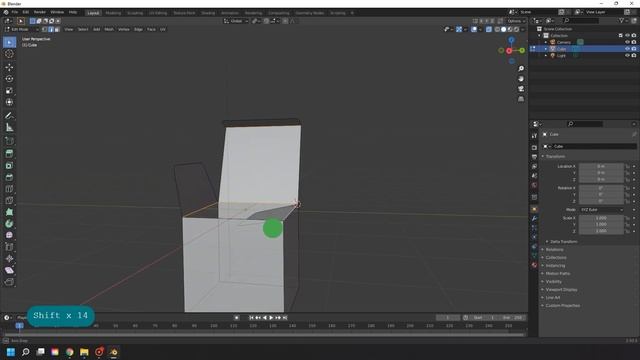Expand the Camera item in outliner

click(x=546, y=42)
